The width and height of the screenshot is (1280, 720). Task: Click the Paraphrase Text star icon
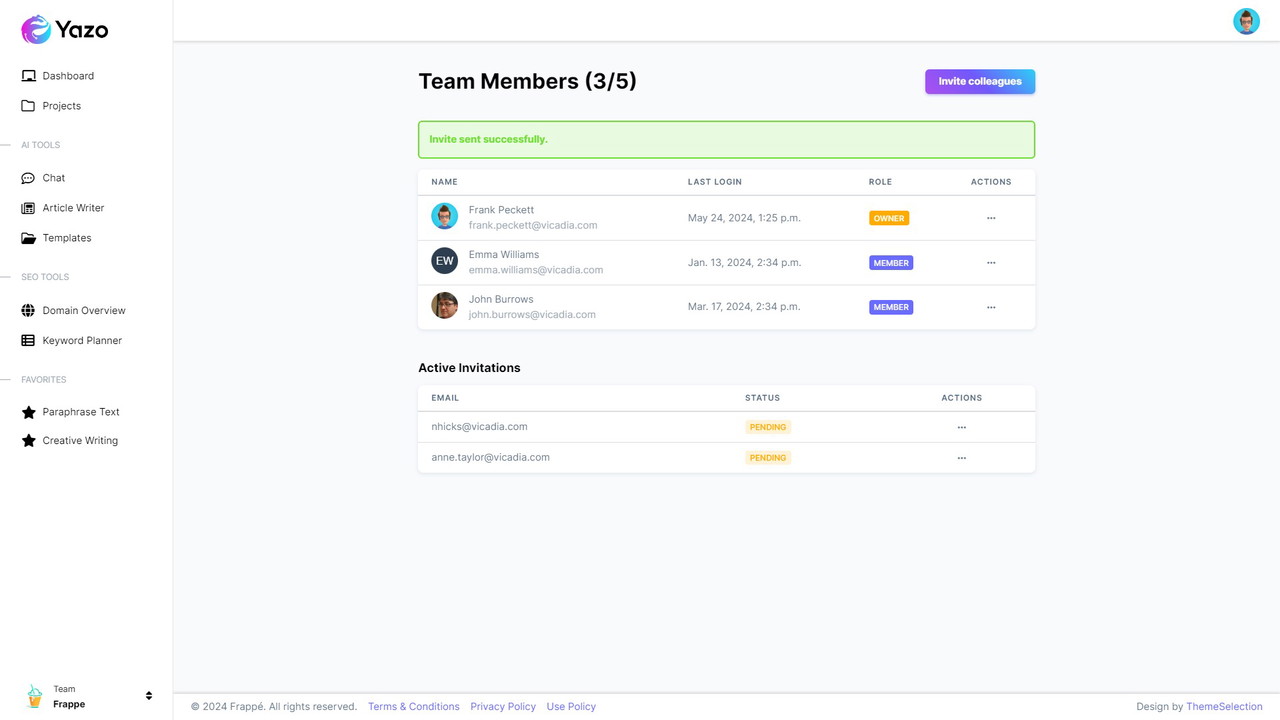[28, 412]
